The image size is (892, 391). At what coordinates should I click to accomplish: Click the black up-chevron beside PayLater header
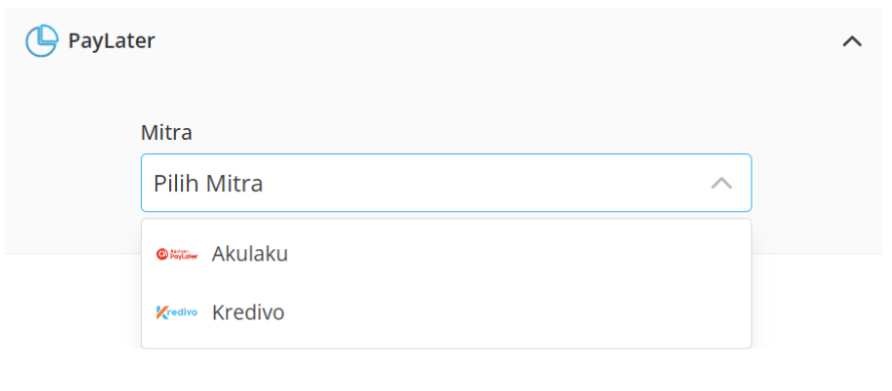click(x=852, y=41)
